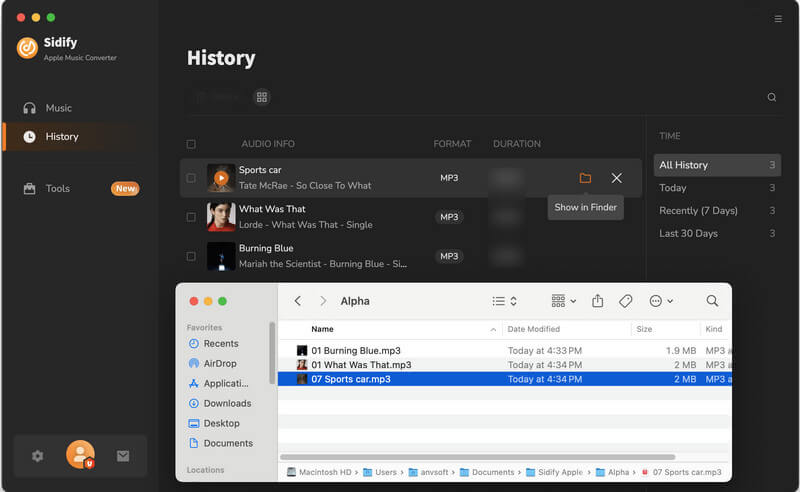Toggle sort direction arrow in Name column
This screenshot has height=492, width=800.
point(493,330)
